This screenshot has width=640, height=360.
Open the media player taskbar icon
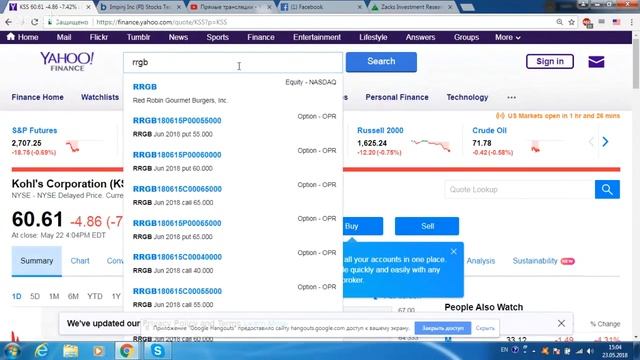pos(98,351)
